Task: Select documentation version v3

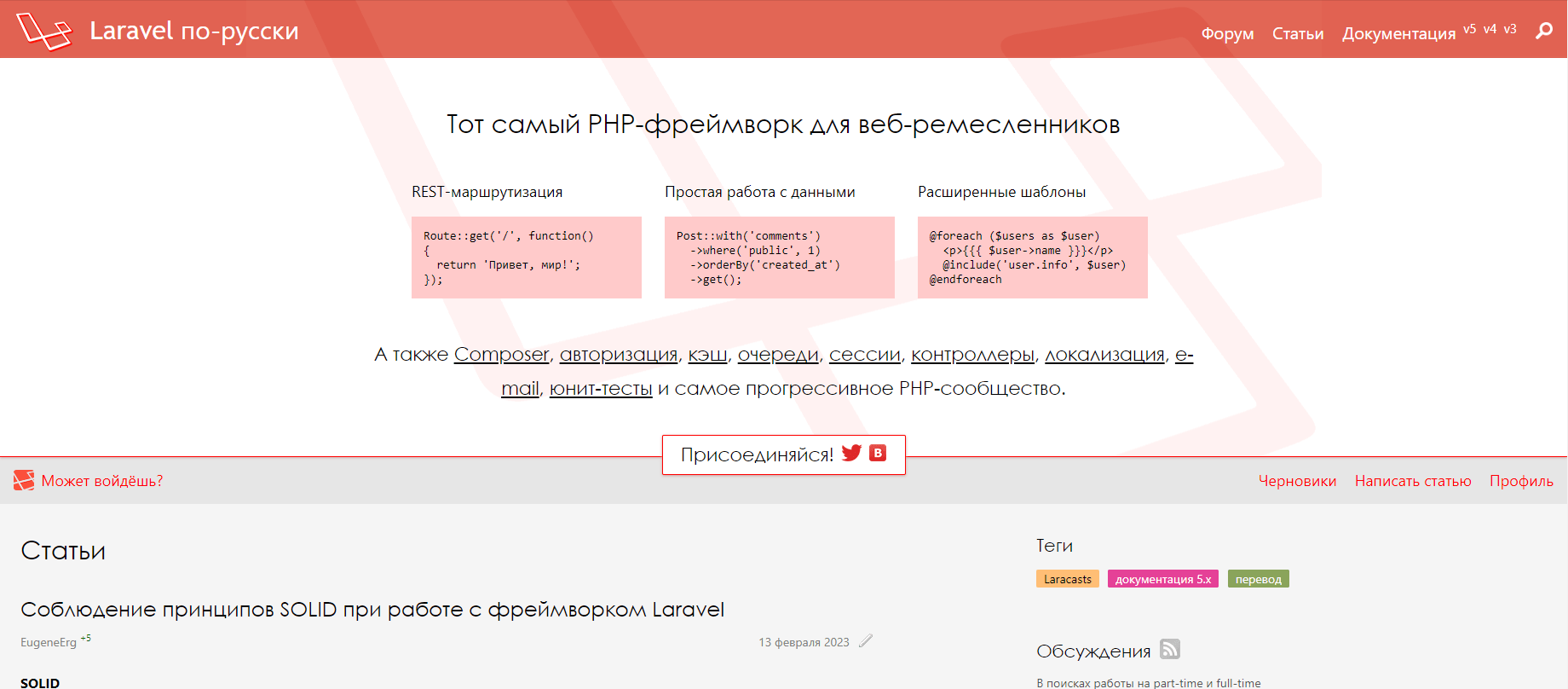Action: coord(1509,29)
